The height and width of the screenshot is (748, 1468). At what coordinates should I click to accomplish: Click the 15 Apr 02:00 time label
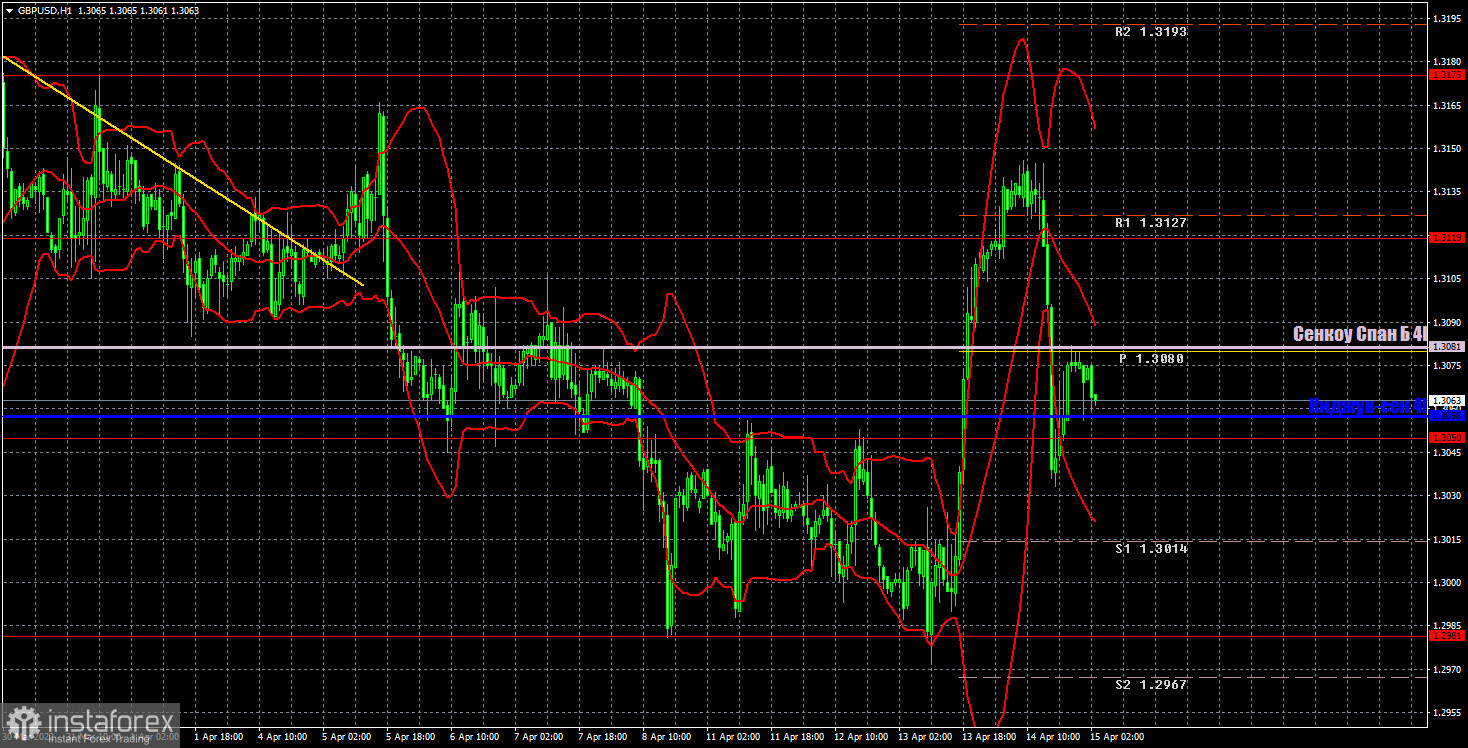(1118, 737)
